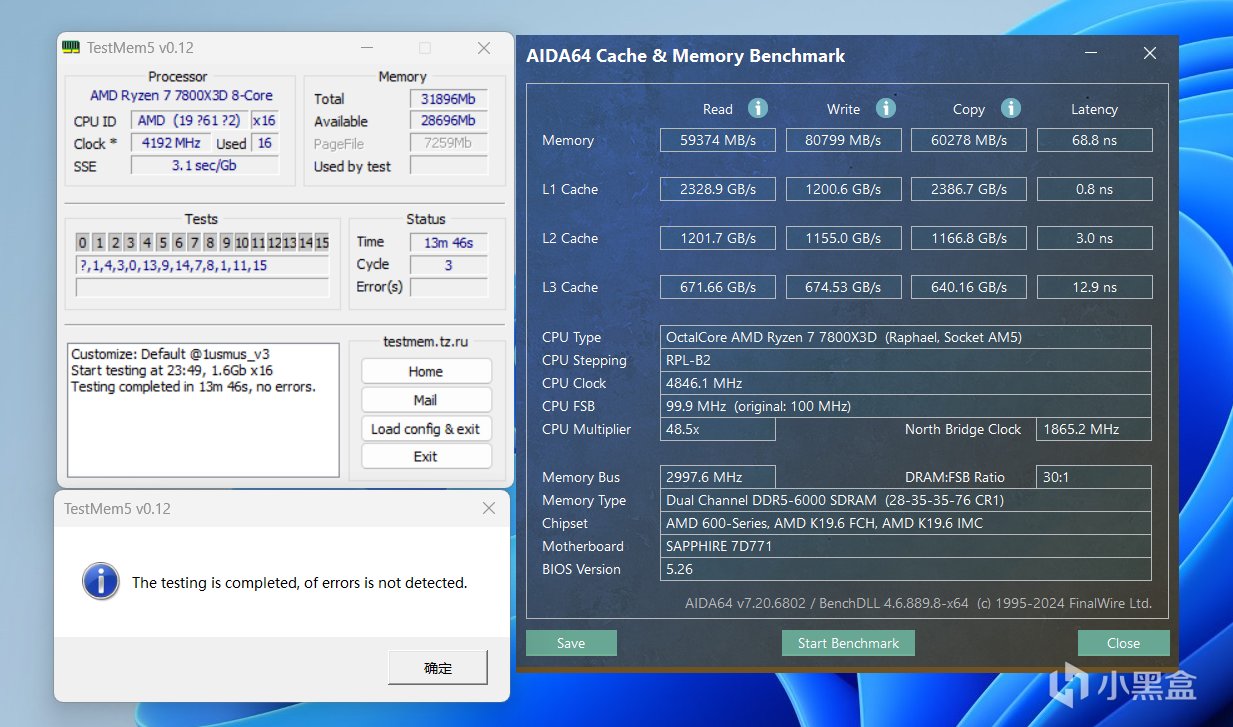Click the Write info icon in AIDA64
This screenshot has height=727, width=1233.
tap(886, 108)
